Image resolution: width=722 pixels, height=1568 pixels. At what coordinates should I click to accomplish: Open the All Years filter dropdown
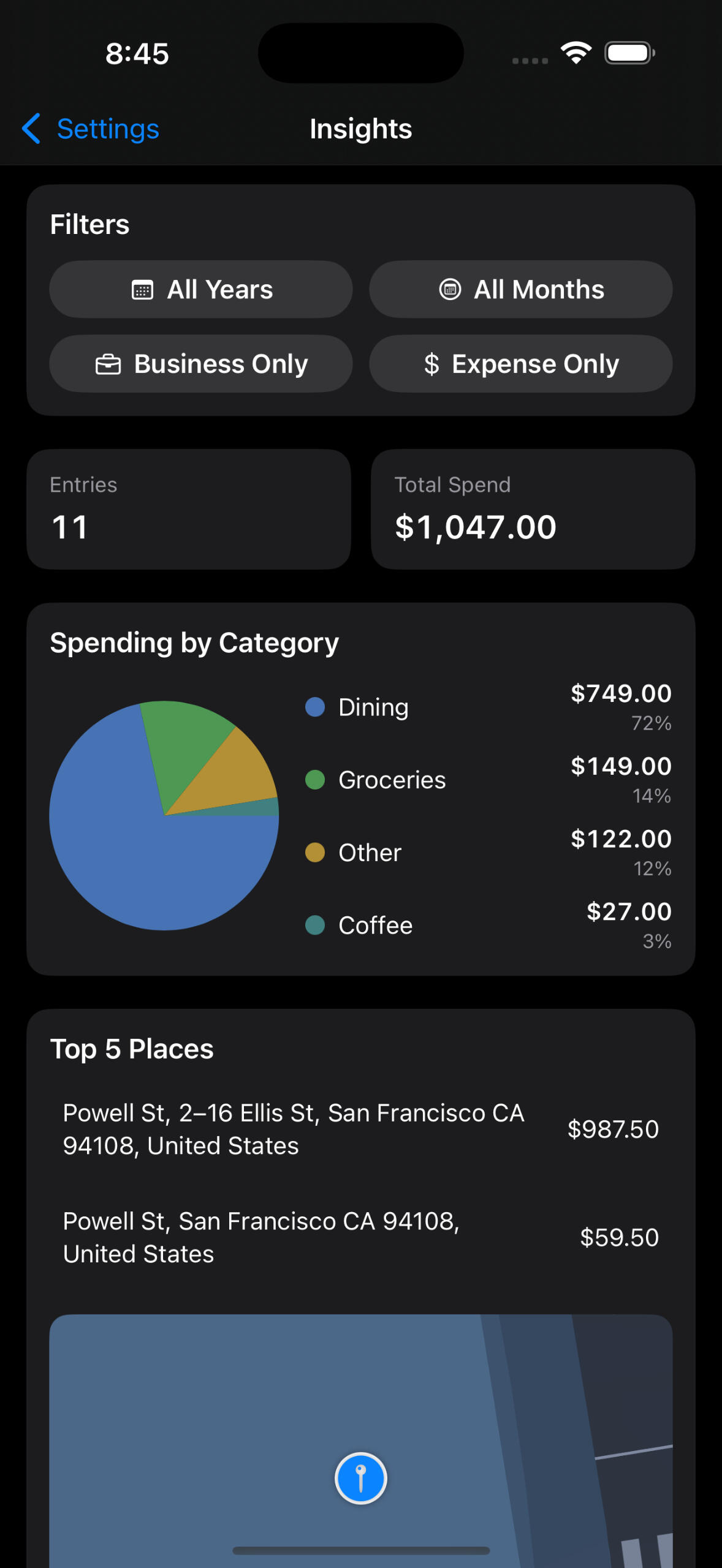(201, 290)
